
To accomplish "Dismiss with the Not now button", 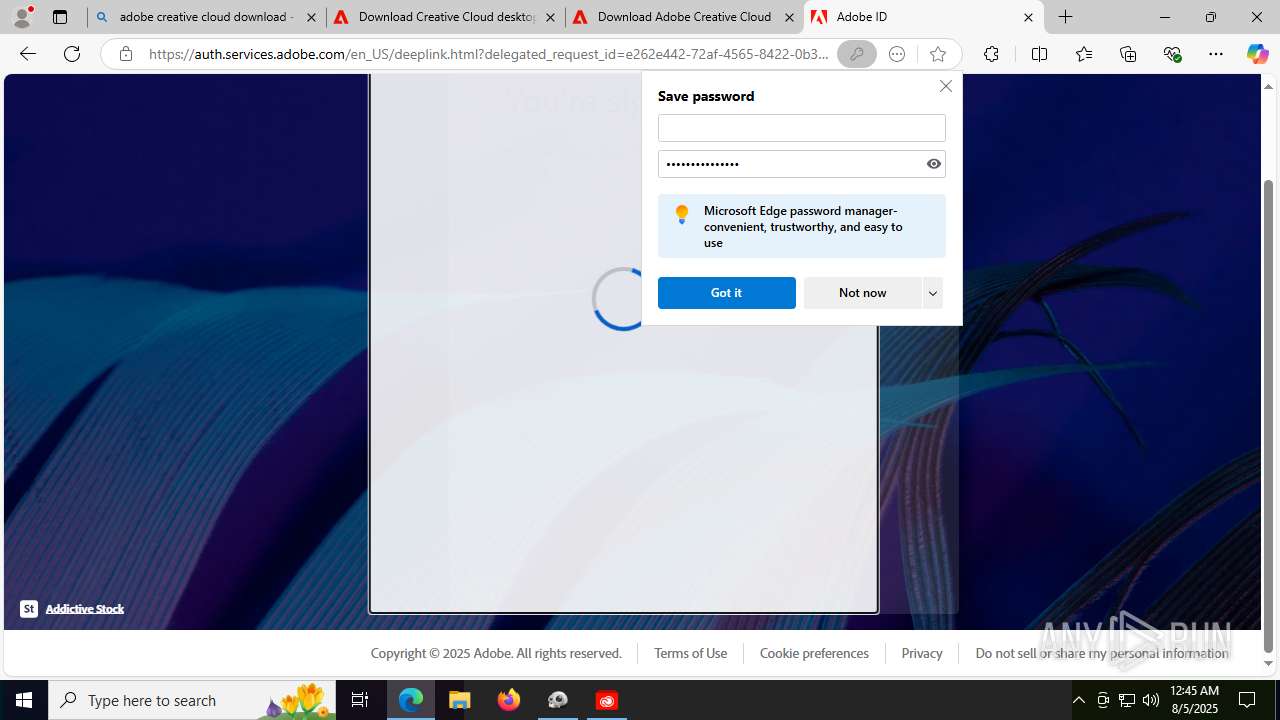I will pos(862,293).
